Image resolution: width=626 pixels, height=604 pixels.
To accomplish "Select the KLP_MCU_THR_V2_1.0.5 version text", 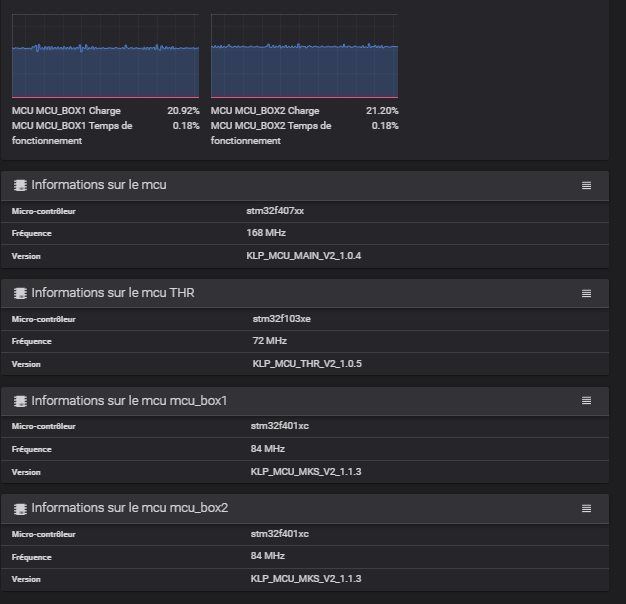I will [x=307, y=364].
